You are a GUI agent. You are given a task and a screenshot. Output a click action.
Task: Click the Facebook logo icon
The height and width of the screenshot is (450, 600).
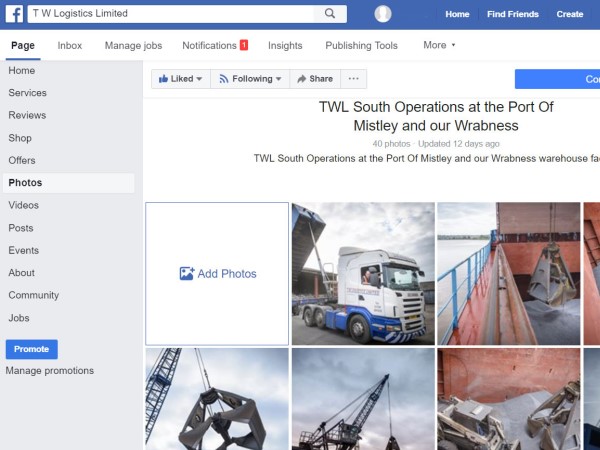14,14
